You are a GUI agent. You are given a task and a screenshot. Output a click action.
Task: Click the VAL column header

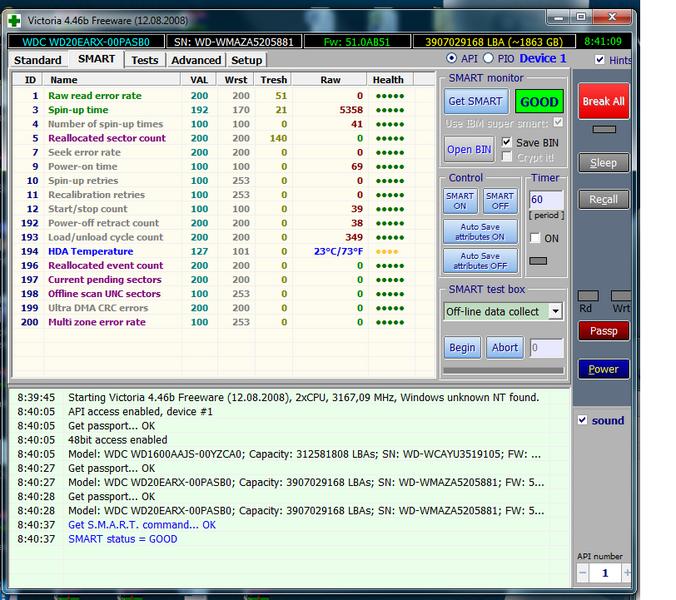pos(199,80)
